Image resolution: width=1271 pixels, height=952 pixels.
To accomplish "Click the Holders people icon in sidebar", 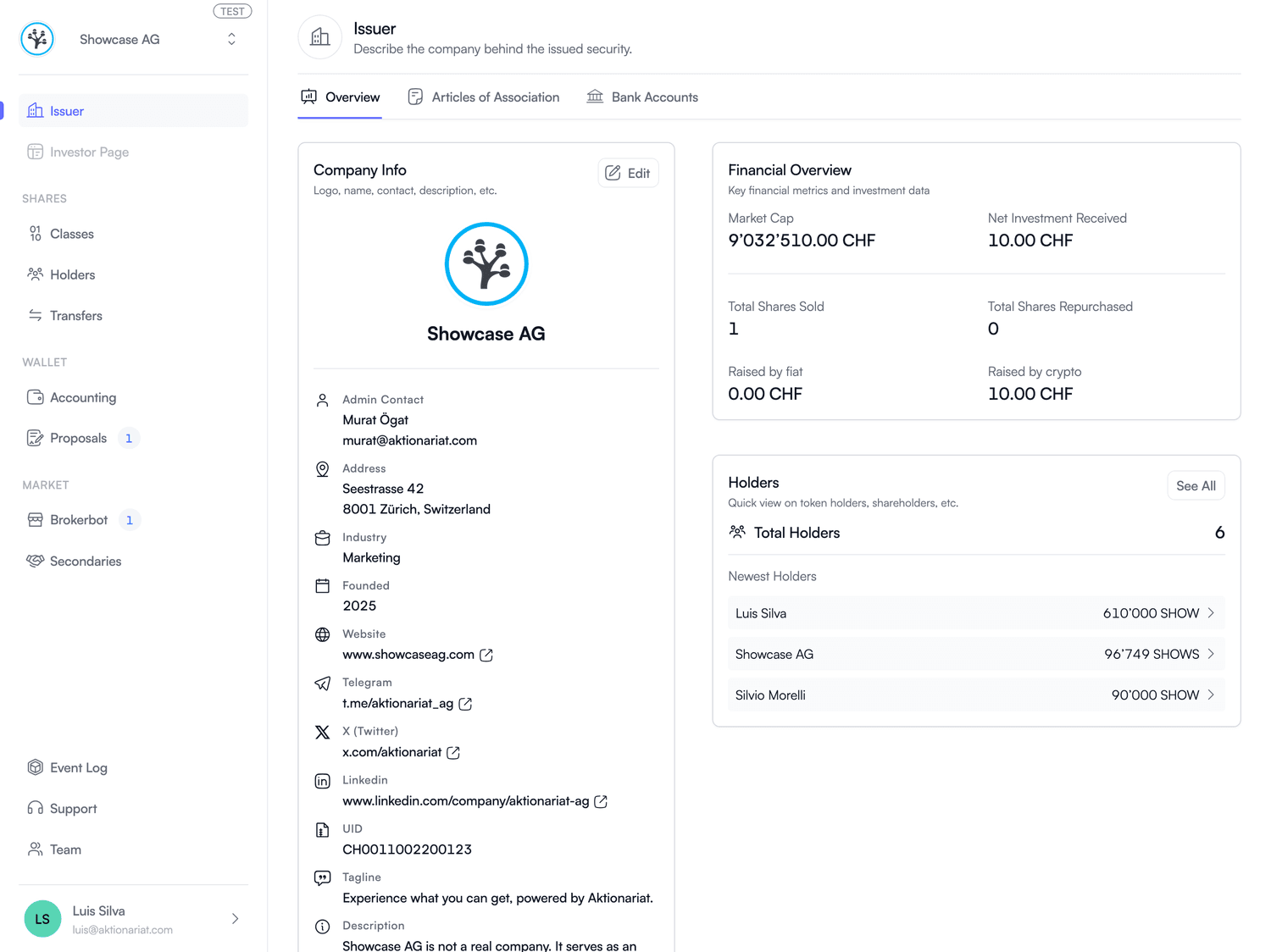I will pos(35,274).
